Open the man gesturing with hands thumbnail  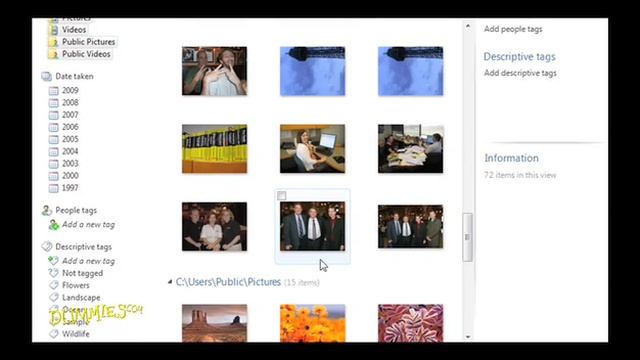[x=214, y=71]
